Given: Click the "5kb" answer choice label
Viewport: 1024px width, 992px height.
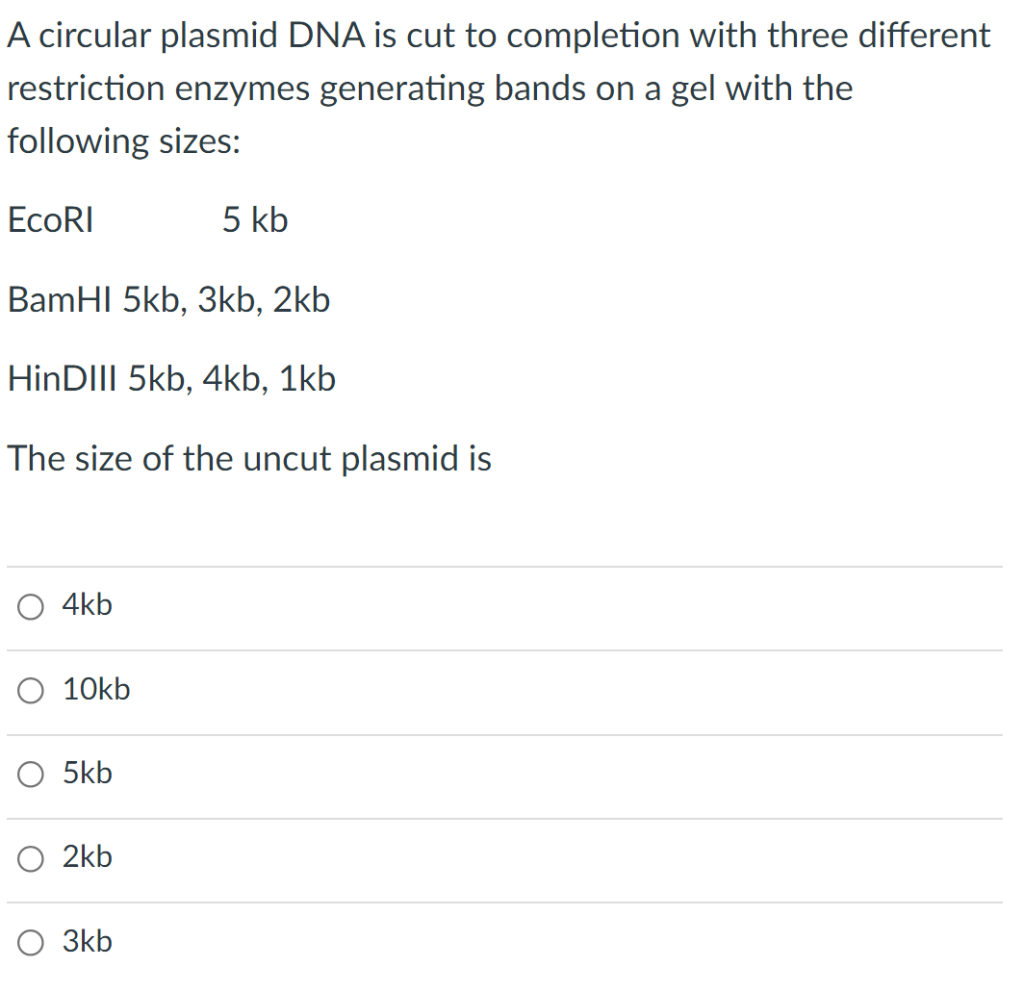Looking at the screenshot, I should [87, 773].
